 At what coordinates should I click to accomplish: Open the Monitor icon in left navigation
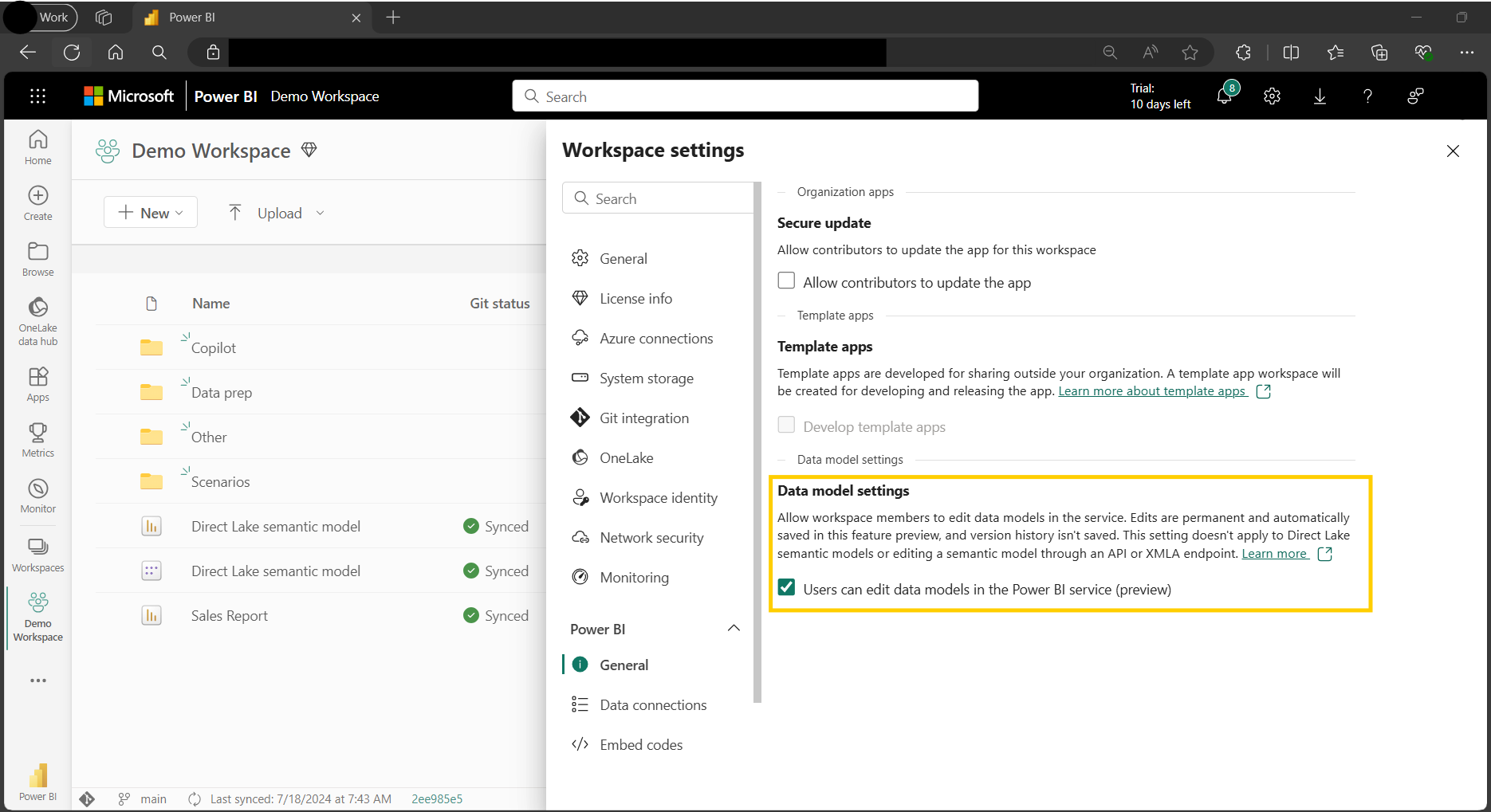tap(37, 496)
